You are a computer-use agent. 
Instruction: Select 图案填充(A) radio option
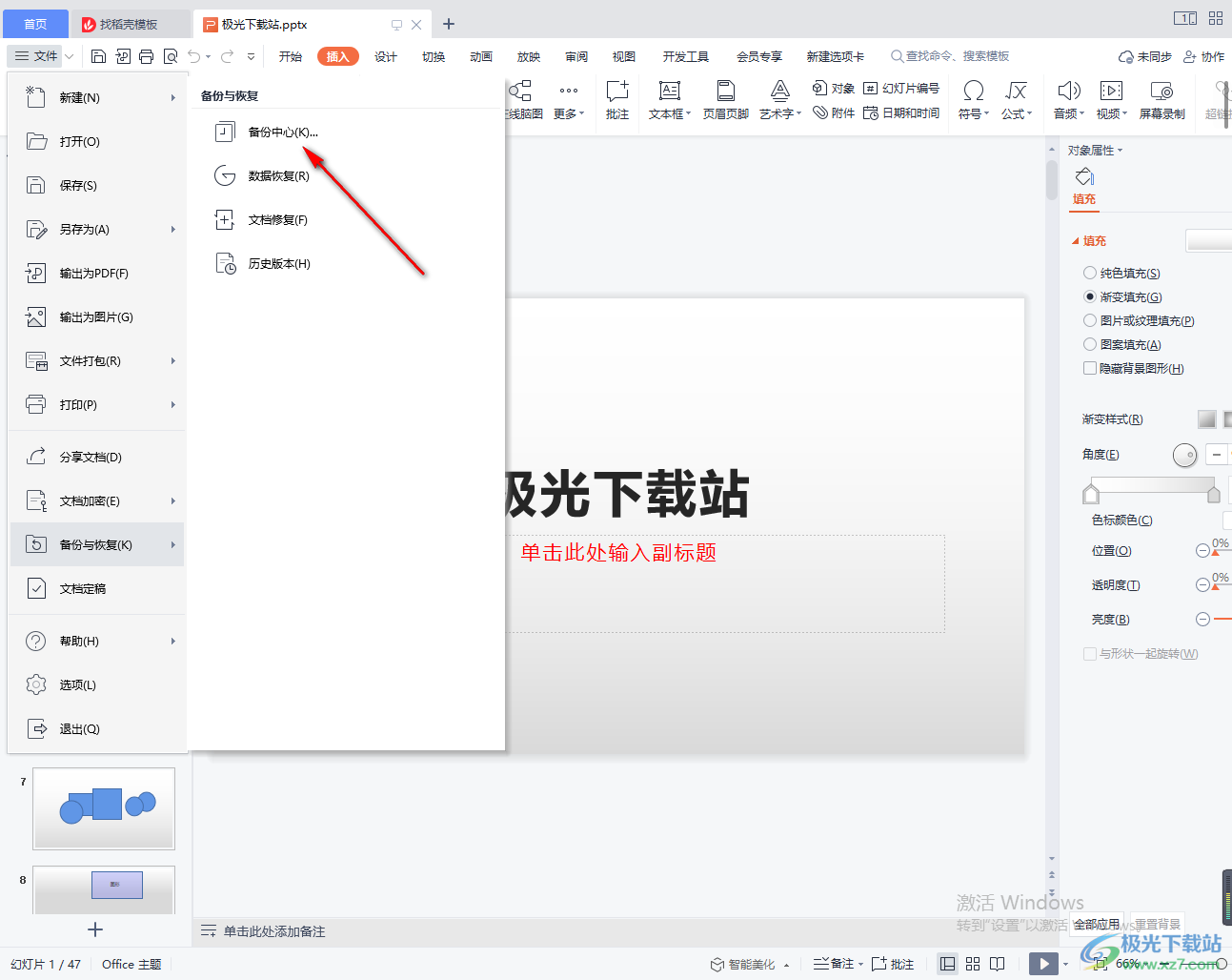(x=1090, y=344)
